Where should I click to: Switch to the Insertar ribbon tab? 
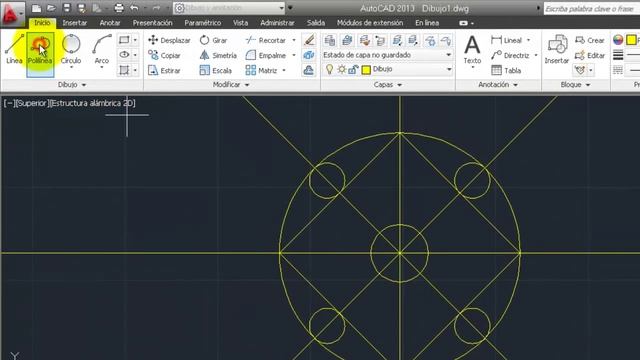pos(75,23)
